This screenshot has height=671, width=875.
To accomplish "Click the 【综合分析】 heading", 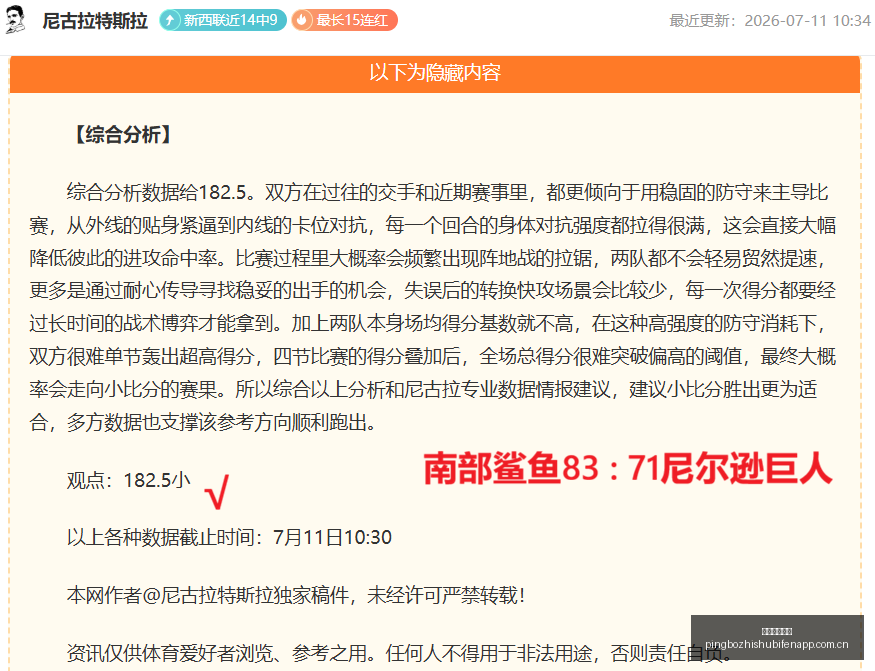I will (123, 135).
